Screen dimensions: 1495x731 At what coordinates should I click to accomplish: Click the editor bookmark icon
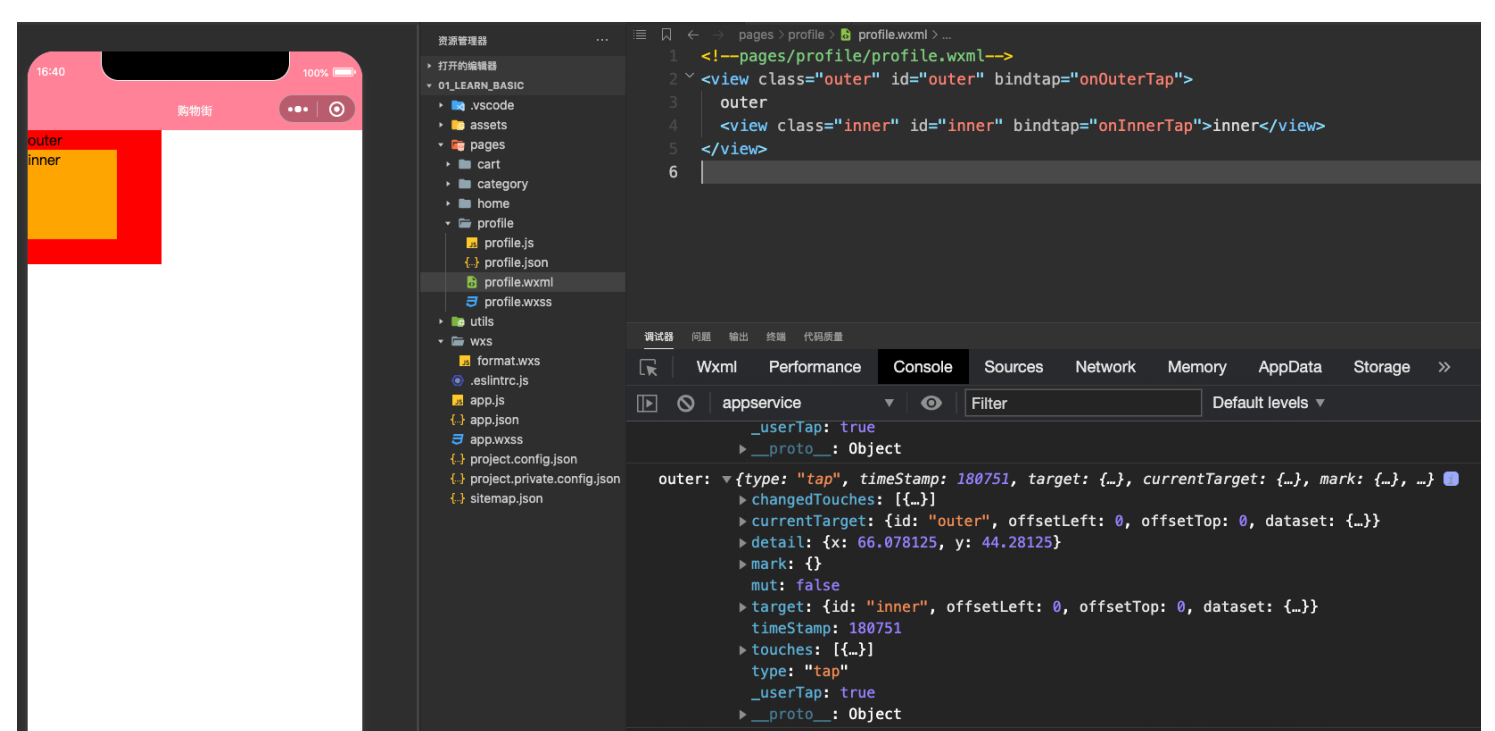(x=667, y=35)
